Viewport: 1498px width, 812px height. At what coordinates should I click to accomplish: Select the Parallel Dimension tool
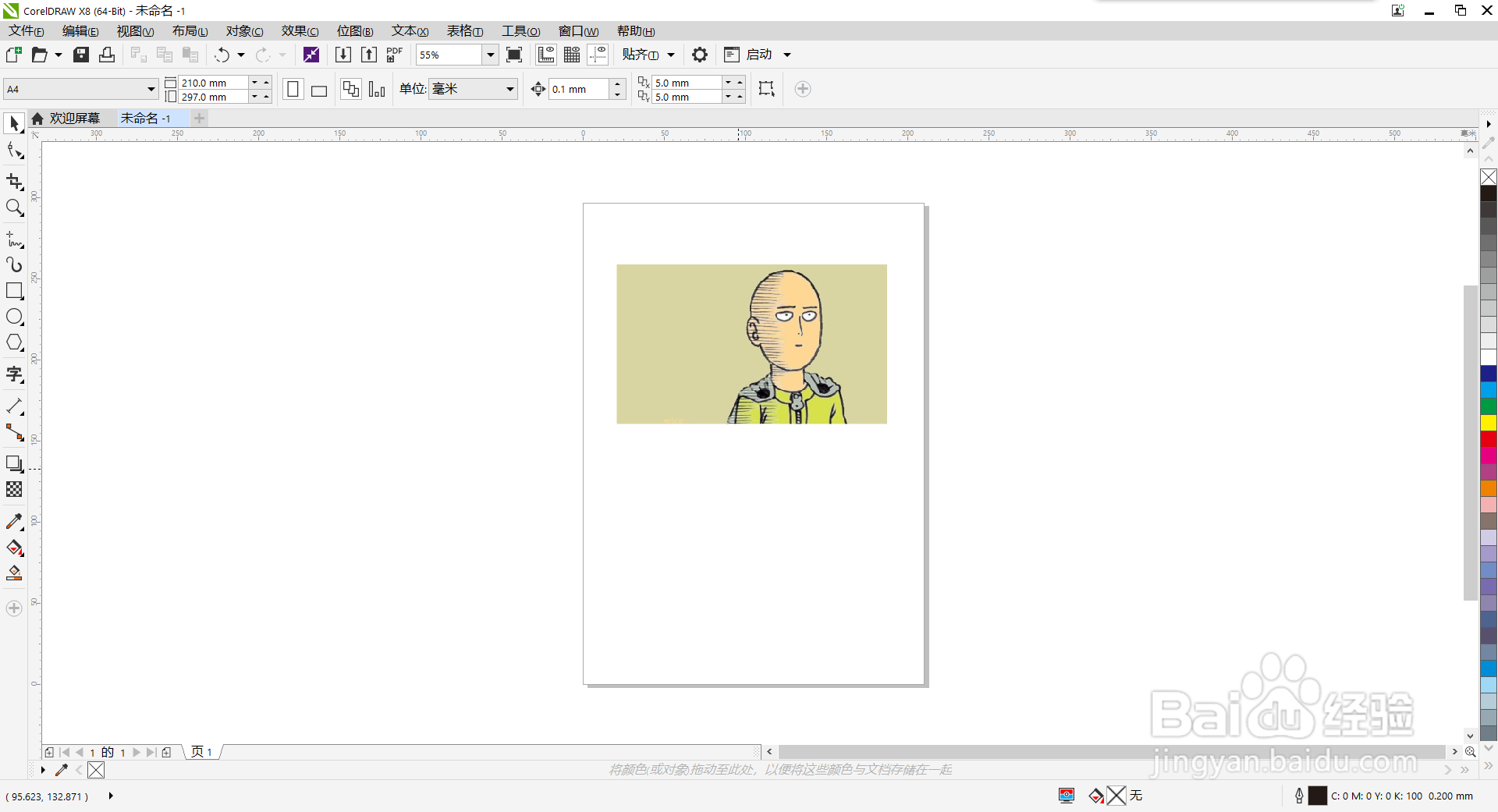[x=14, y=406]
